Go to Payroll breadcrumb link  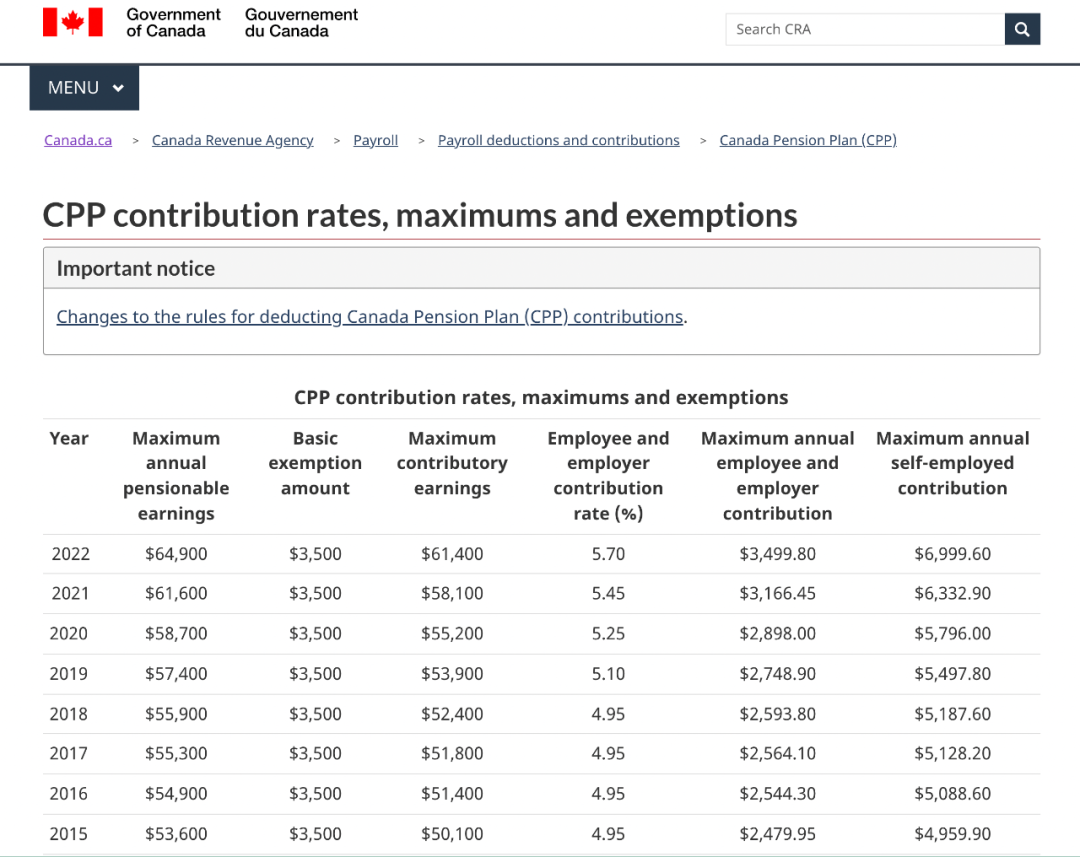click(x=375, y=140)
